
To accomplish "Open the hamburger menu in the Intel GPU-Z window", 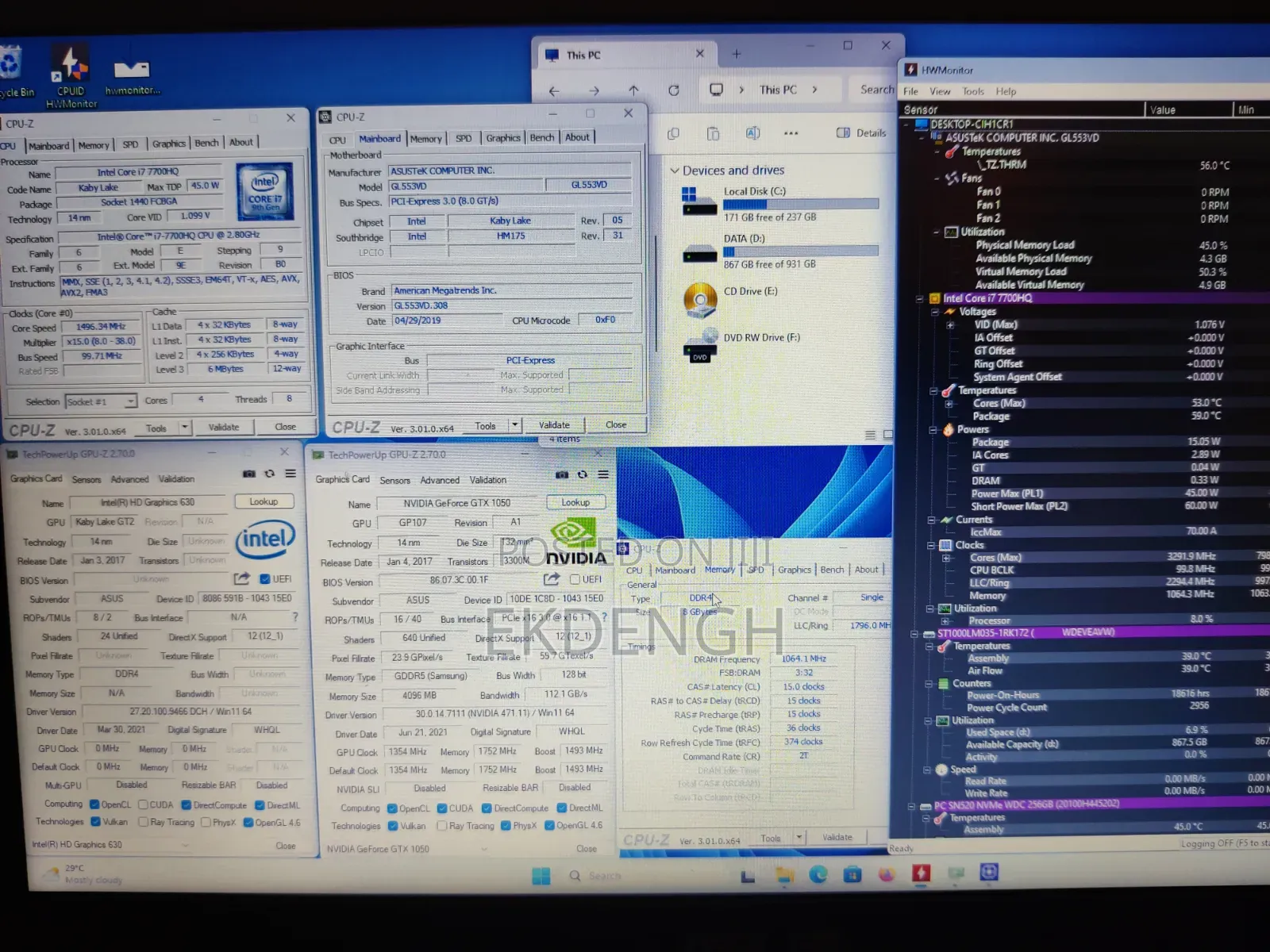I will click(291, 474).
